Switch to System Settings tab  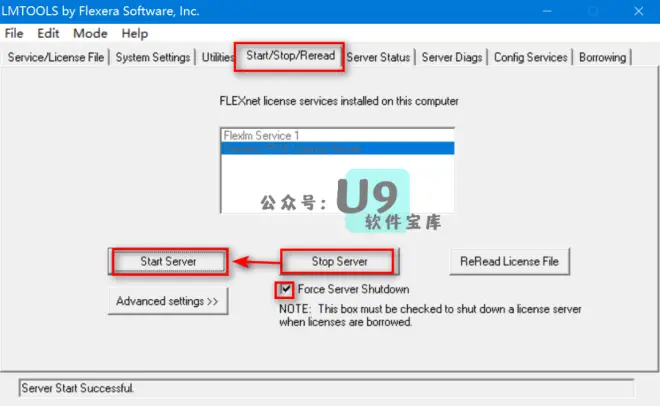click(x=153, y=57)
